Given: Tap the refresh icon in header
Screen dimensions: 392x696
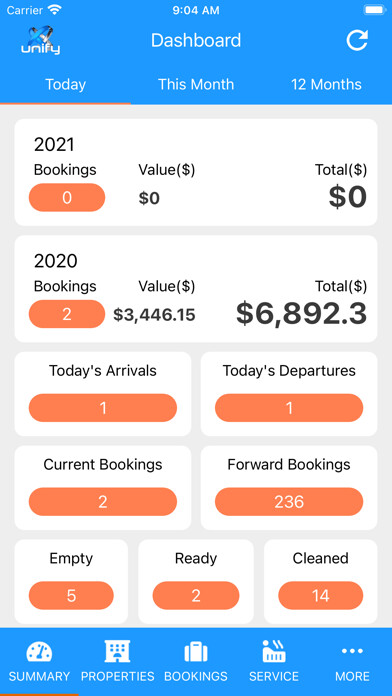Looking at the screenshot, I should coord(357,40).
